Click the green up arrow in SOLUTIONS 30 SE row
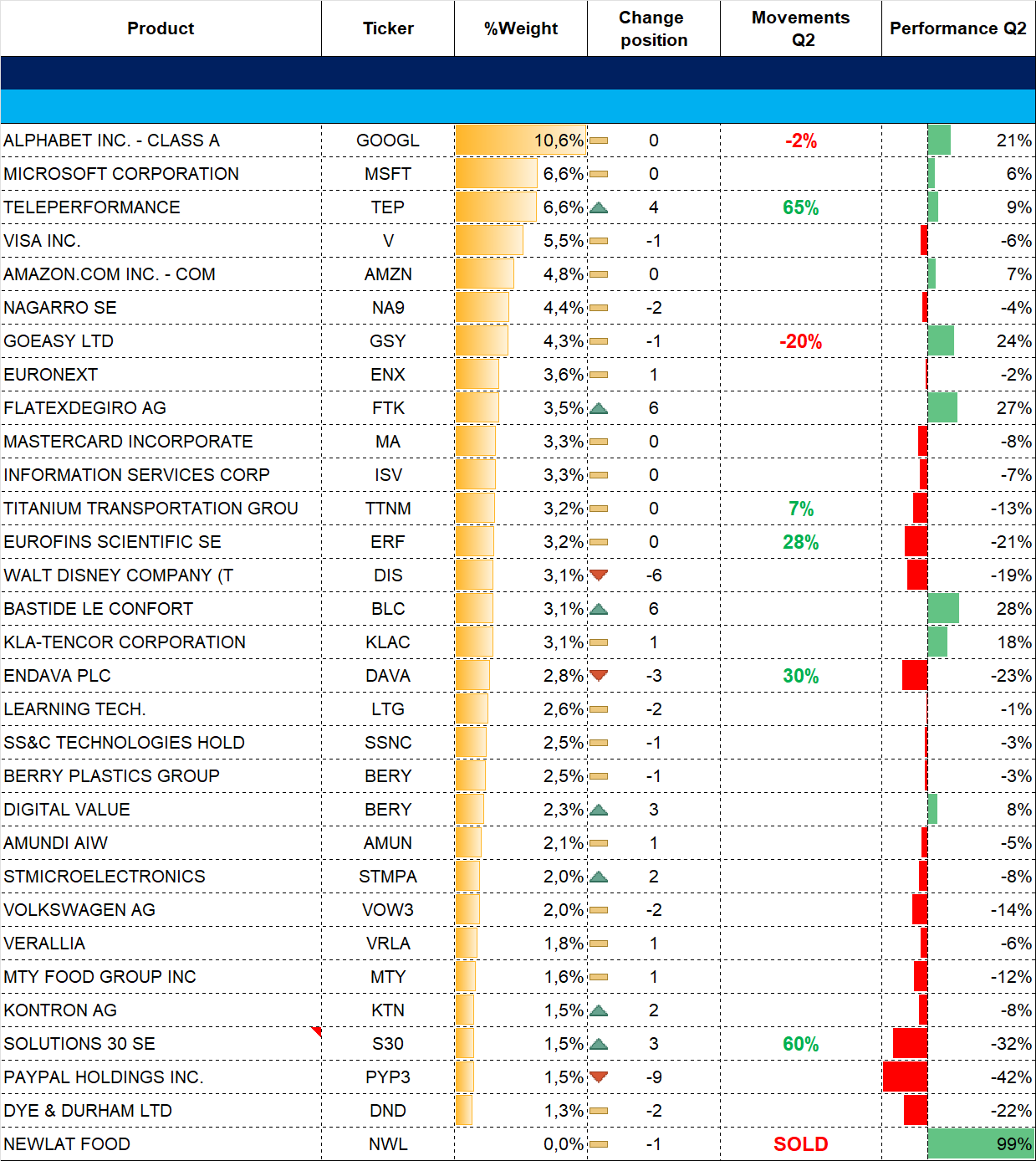This screenshot has height=1161, width=1036. click(x=599, y=1044)
